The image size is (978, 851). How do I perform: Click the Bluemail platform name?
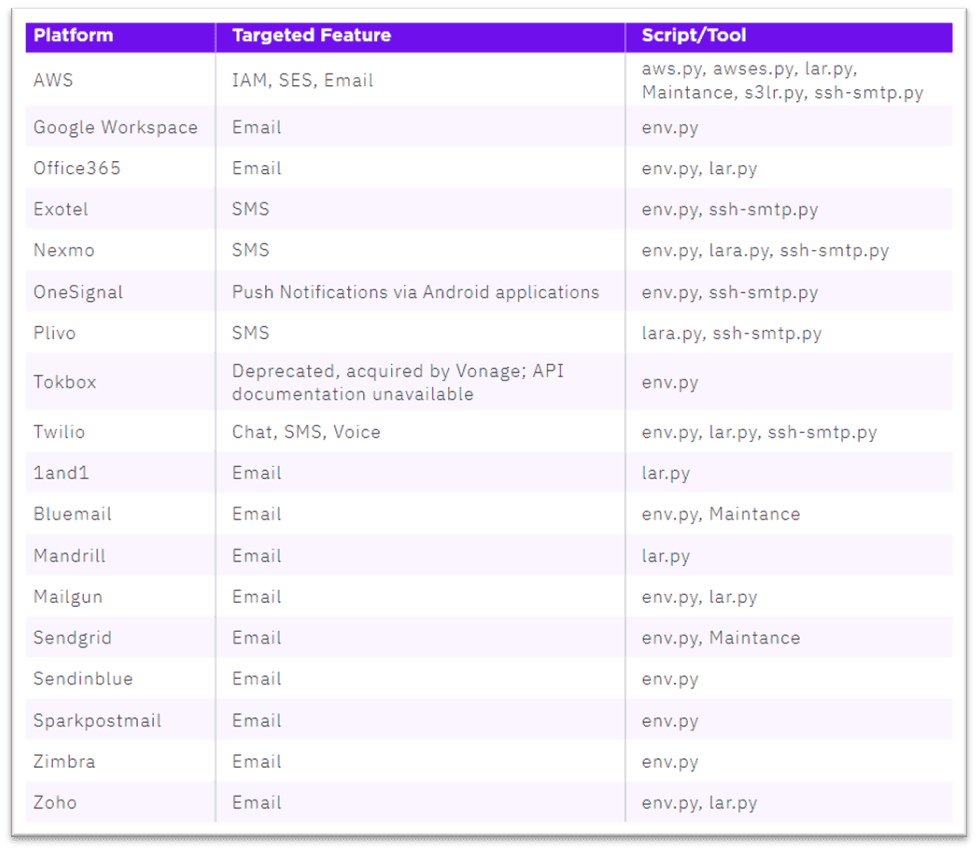[72, 514]
